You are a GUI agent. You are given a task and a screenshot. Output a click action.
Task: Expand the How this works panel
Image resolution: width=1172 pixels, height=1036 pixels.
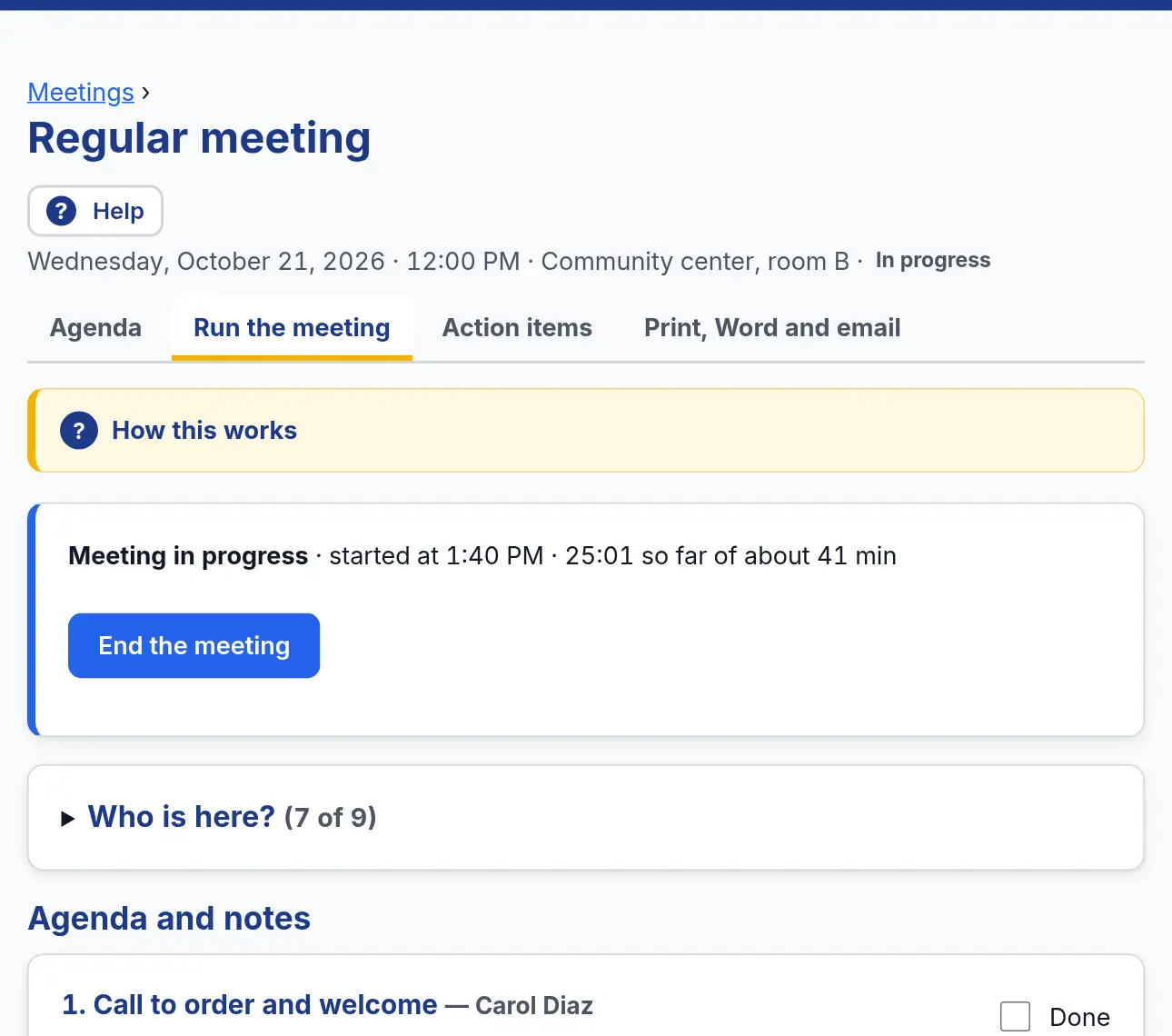pyautogui.click(x=586, y=431)
